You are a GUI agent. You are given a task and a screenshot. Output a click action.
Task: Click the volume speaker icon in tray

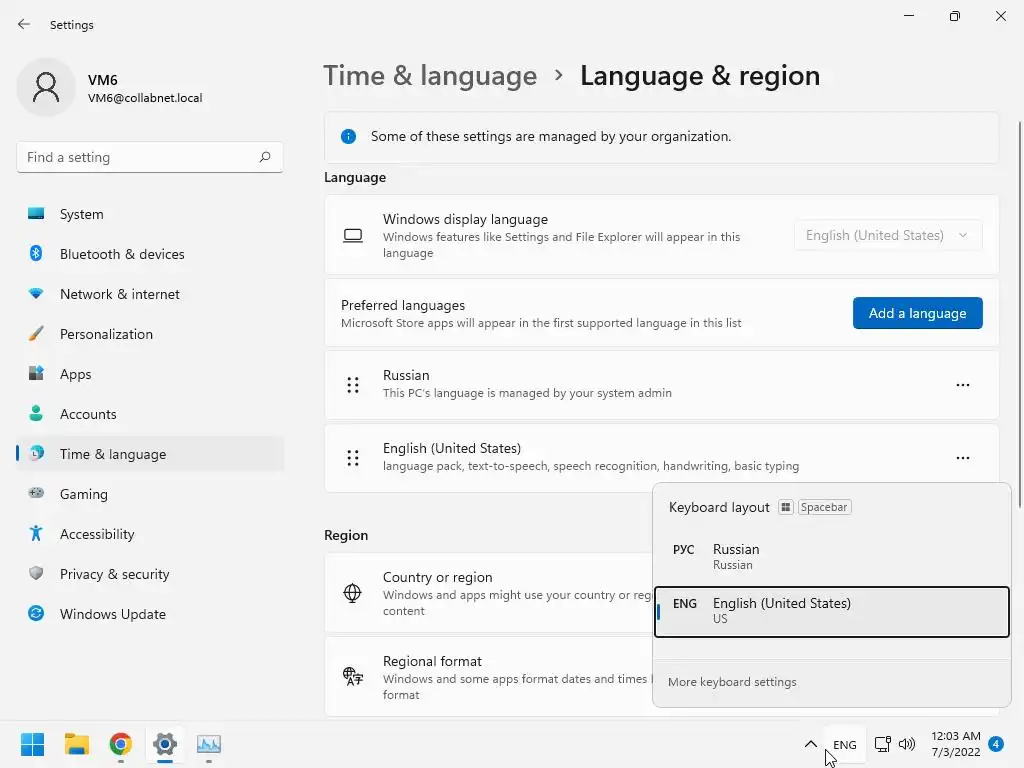click(907, 744)
